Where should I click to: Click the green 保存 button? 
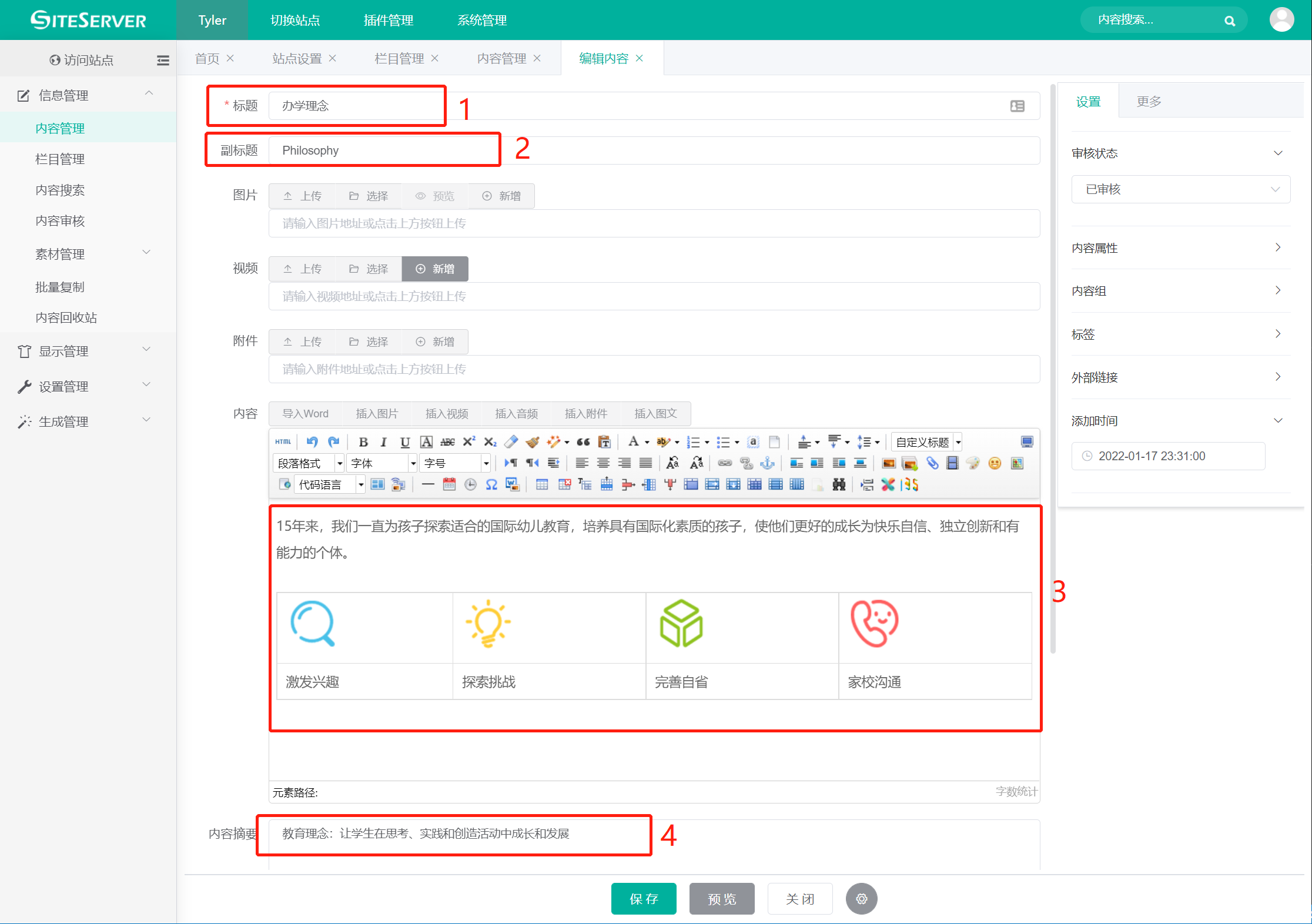click(x=644, y=899)
